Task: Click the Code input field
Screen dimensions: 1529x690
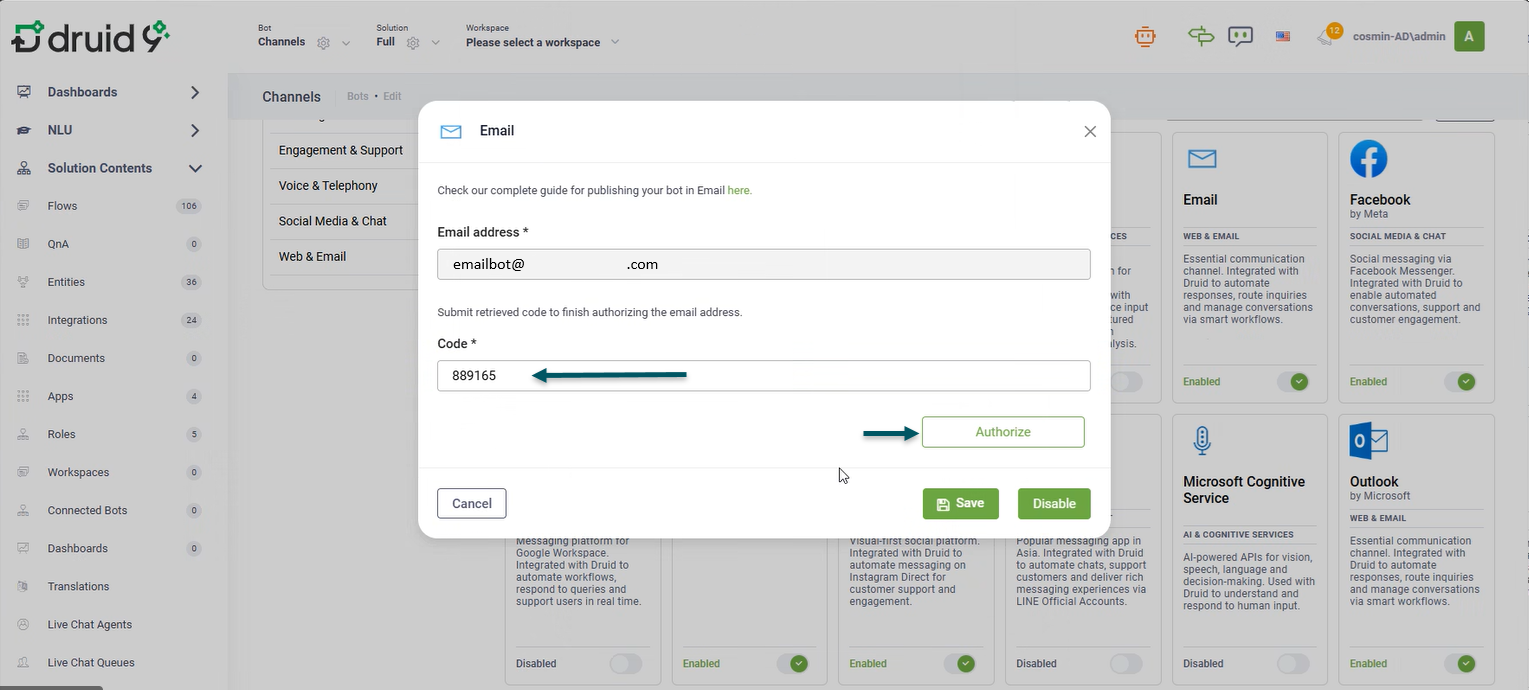Action: tap(763, 376)
